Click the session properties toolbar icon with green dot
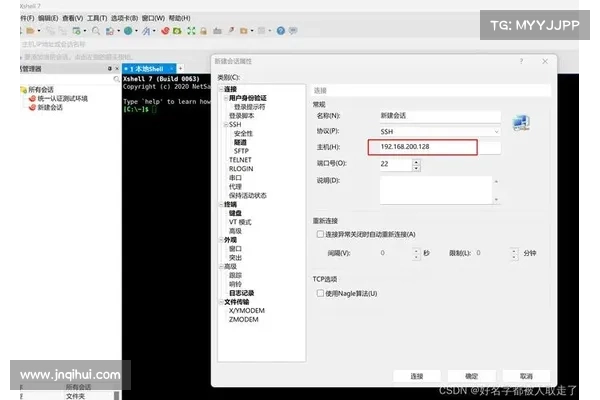Screen dimensions: 600x400 pyautogui.click(x=77, y=31)
